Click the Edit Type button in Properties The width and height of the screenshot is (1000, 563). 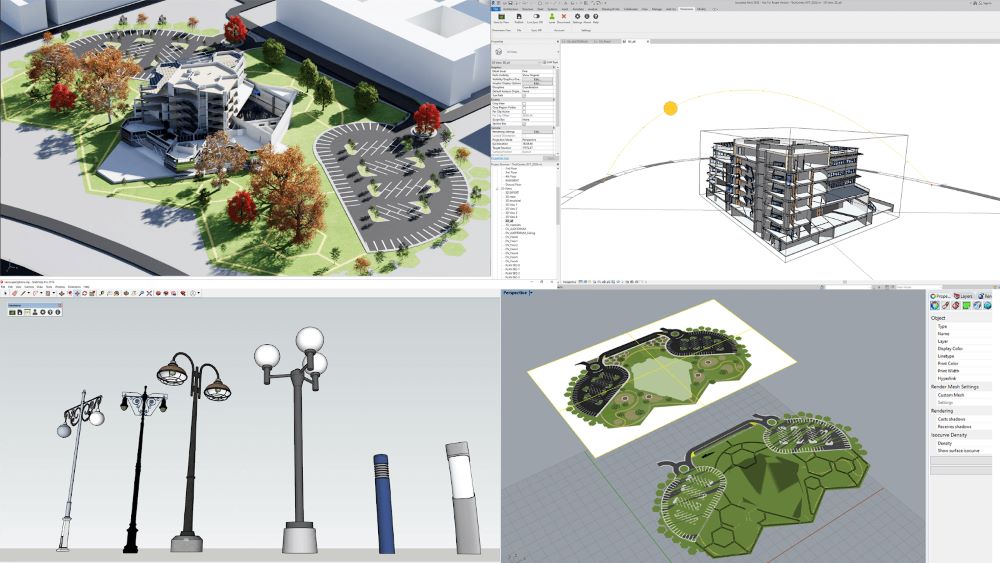click(548, 63)
